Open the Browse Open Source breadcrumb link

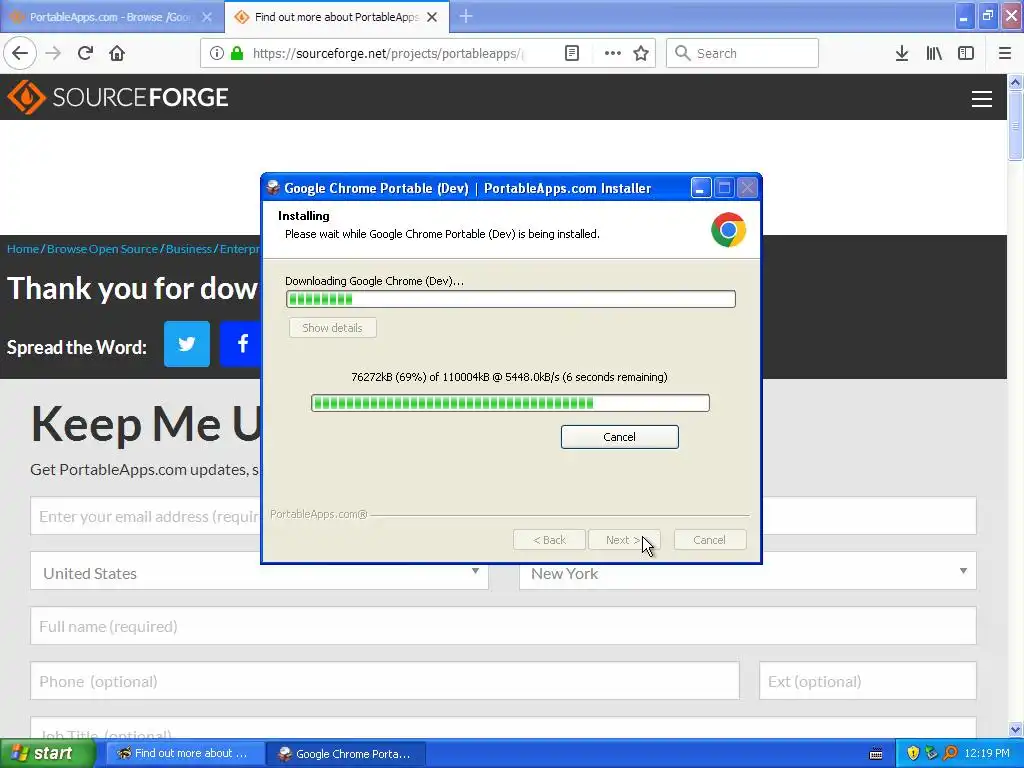pyautogui.click(x=103, y=249)
